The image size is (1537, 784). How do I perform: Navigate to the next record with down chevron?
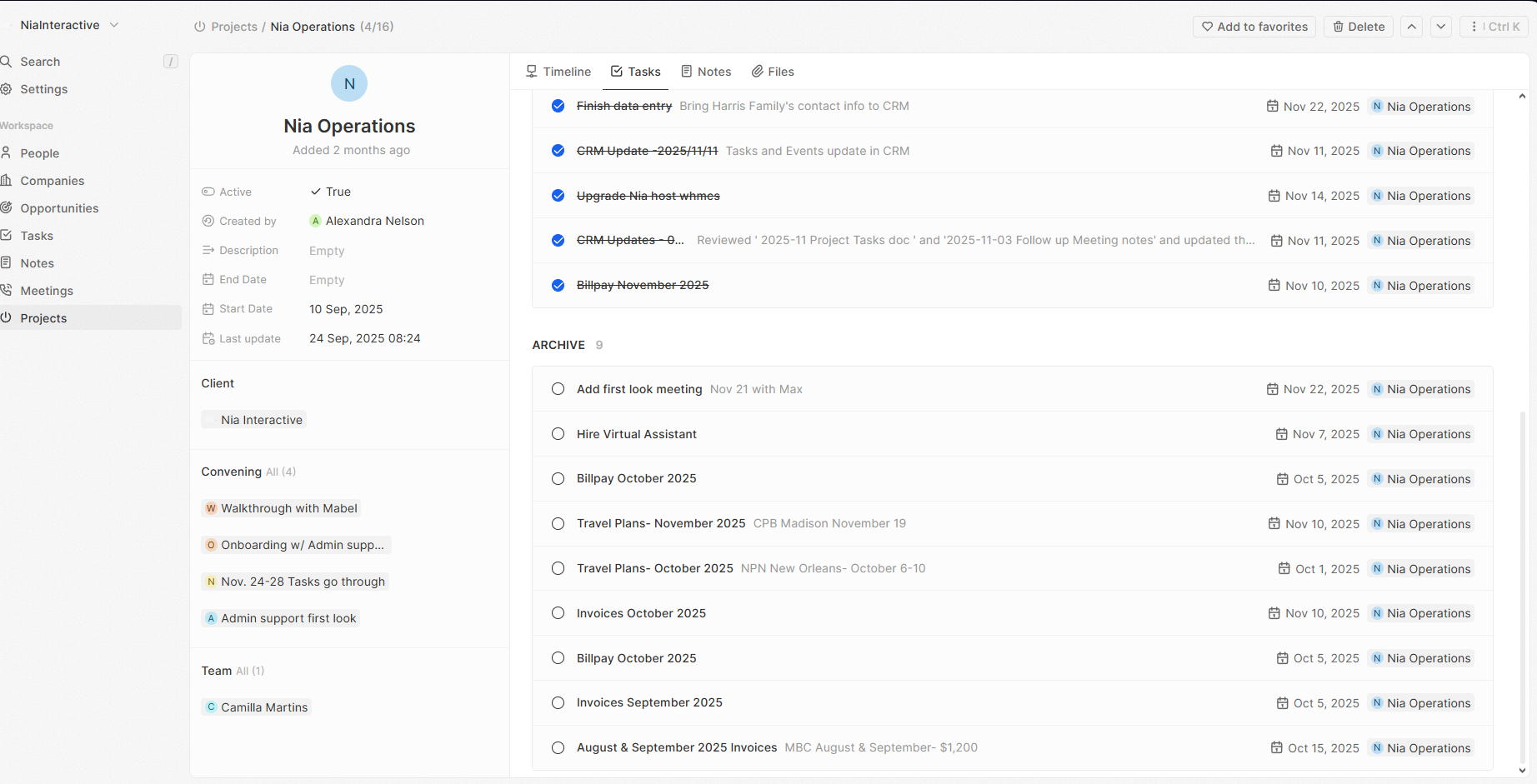tap(1441, 27)
